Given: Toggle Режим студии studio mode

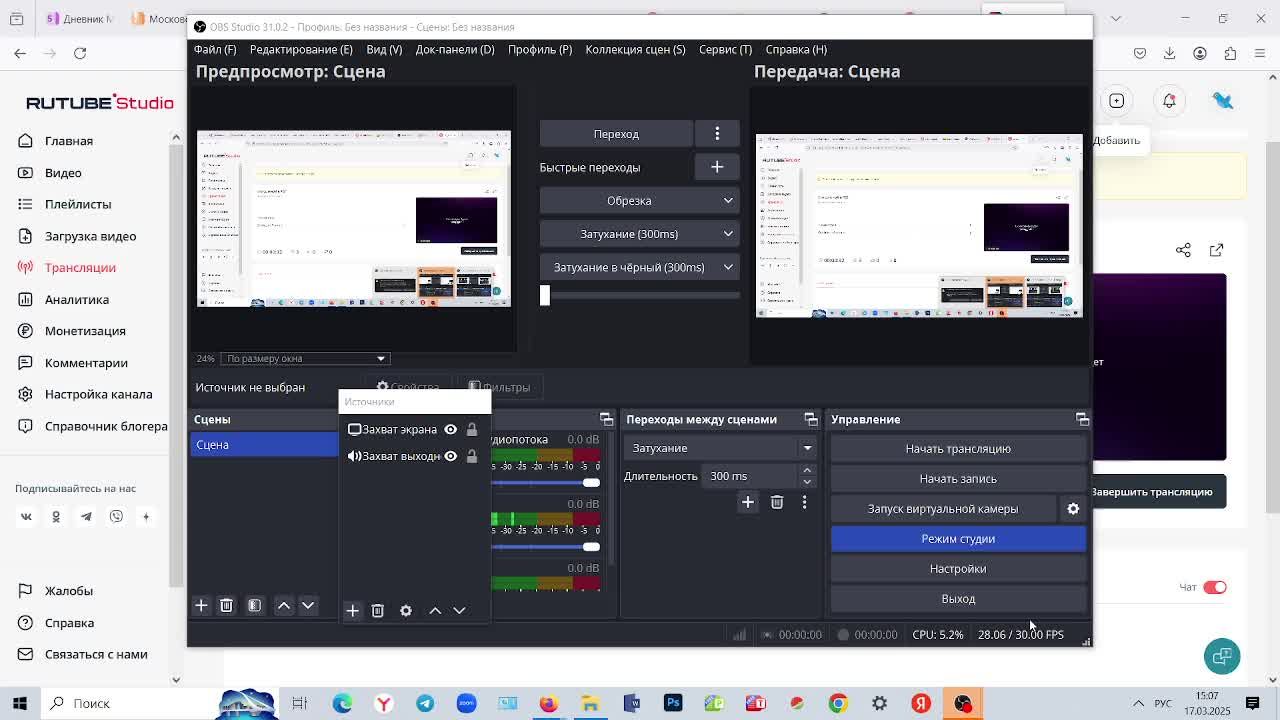Looking at the screenshot, I should pos(958,539).
